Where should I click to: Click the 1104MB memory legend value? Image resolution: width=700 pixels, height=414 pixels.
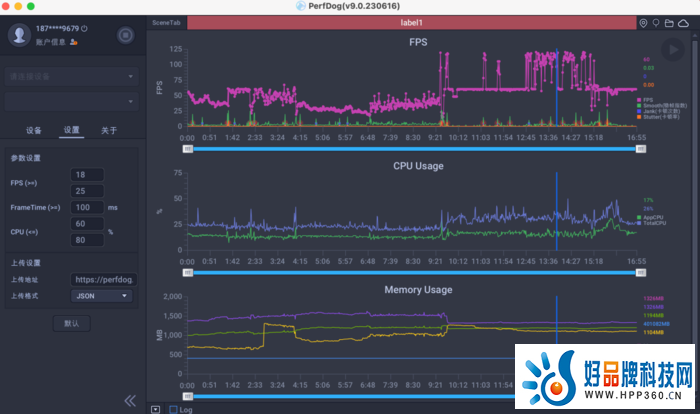tap(653, 332)
